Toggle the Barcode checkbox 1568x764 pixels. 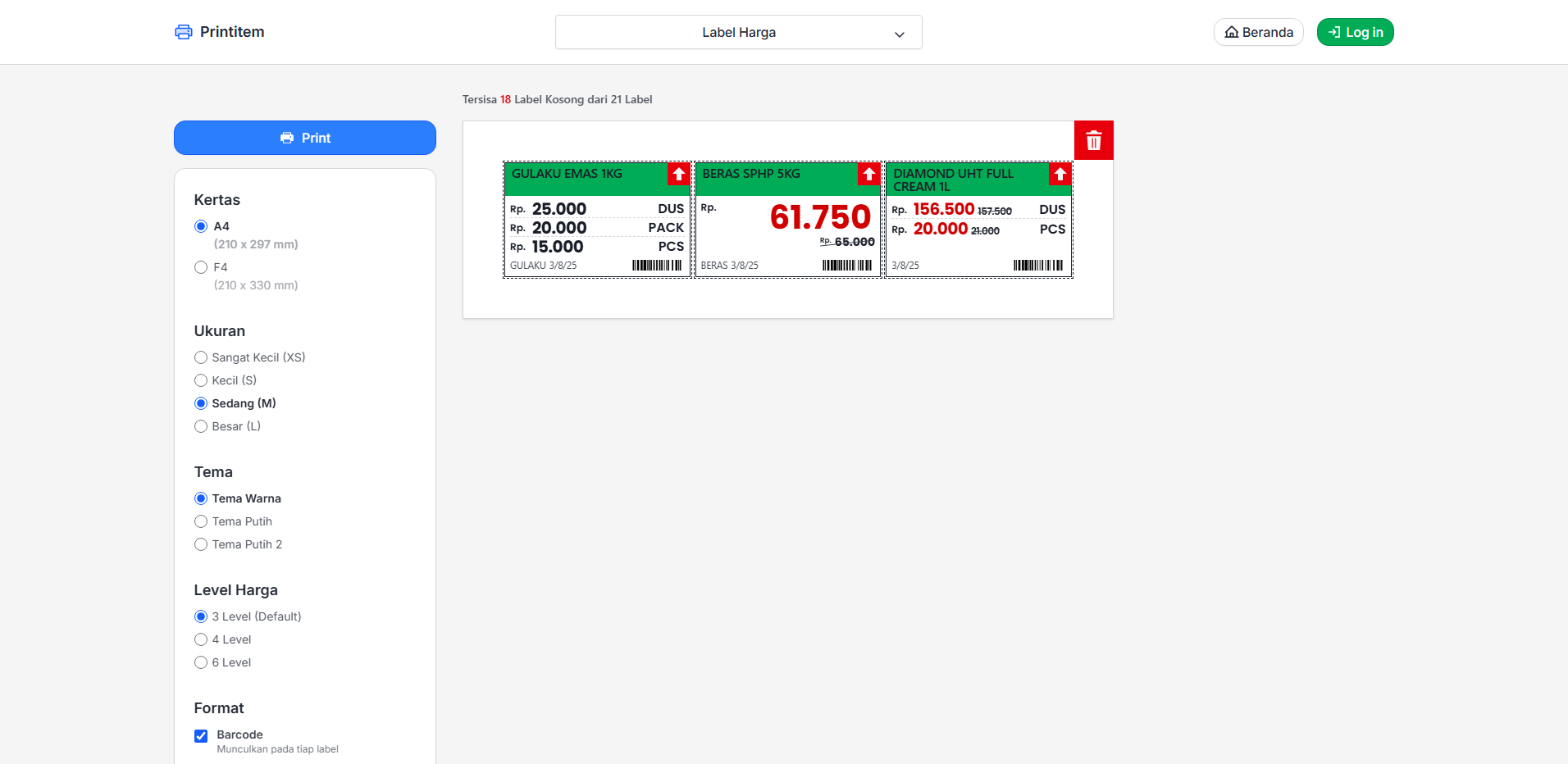click(201, 736)
